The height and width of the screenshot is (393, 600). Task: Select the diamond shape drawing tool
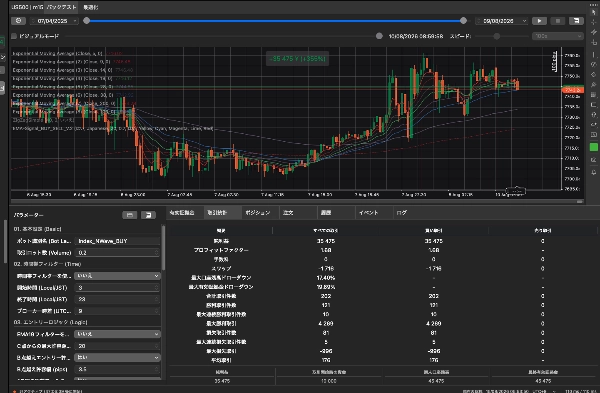coord(593,74)
